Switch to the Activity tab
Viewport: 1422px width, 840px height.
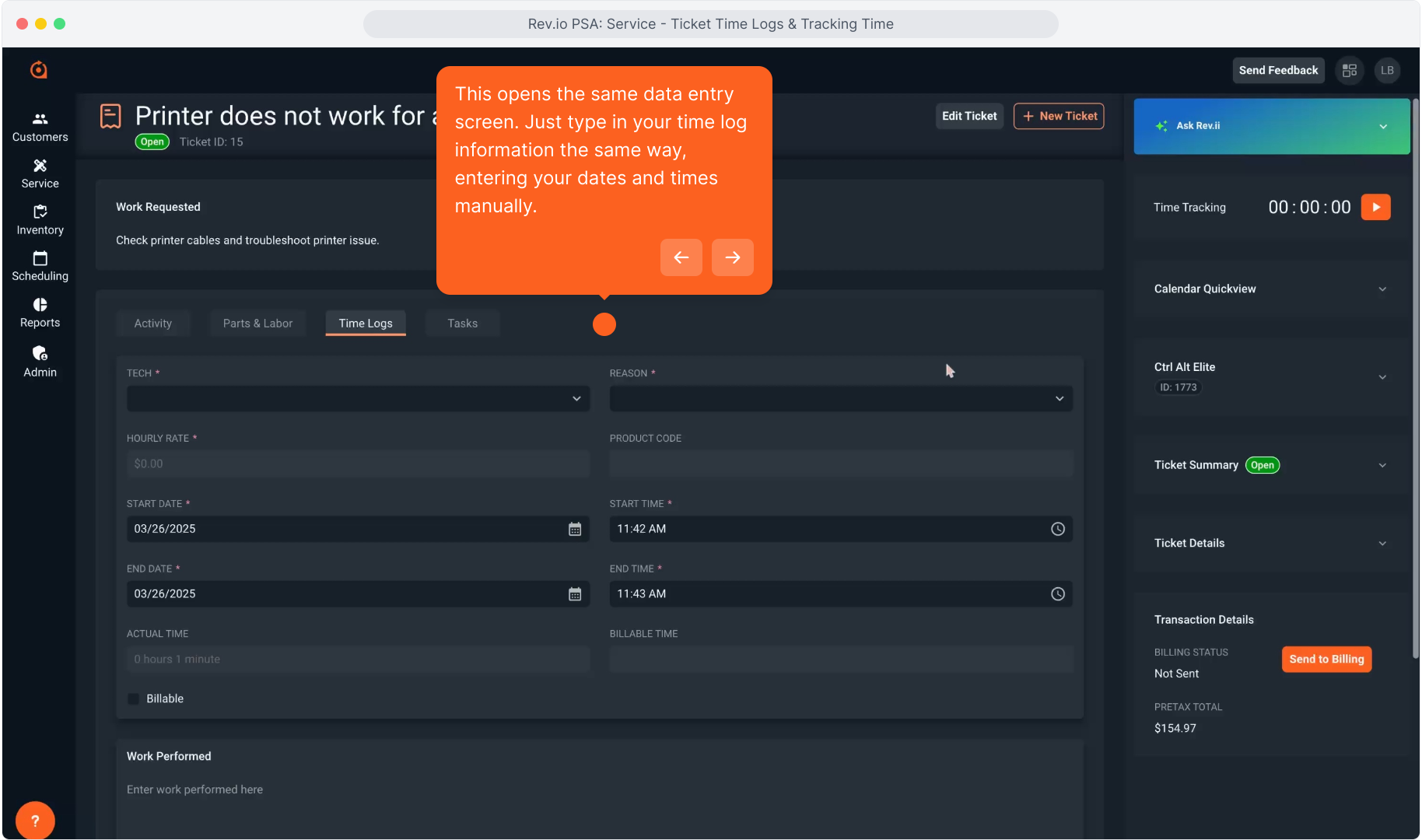[152, 324]
